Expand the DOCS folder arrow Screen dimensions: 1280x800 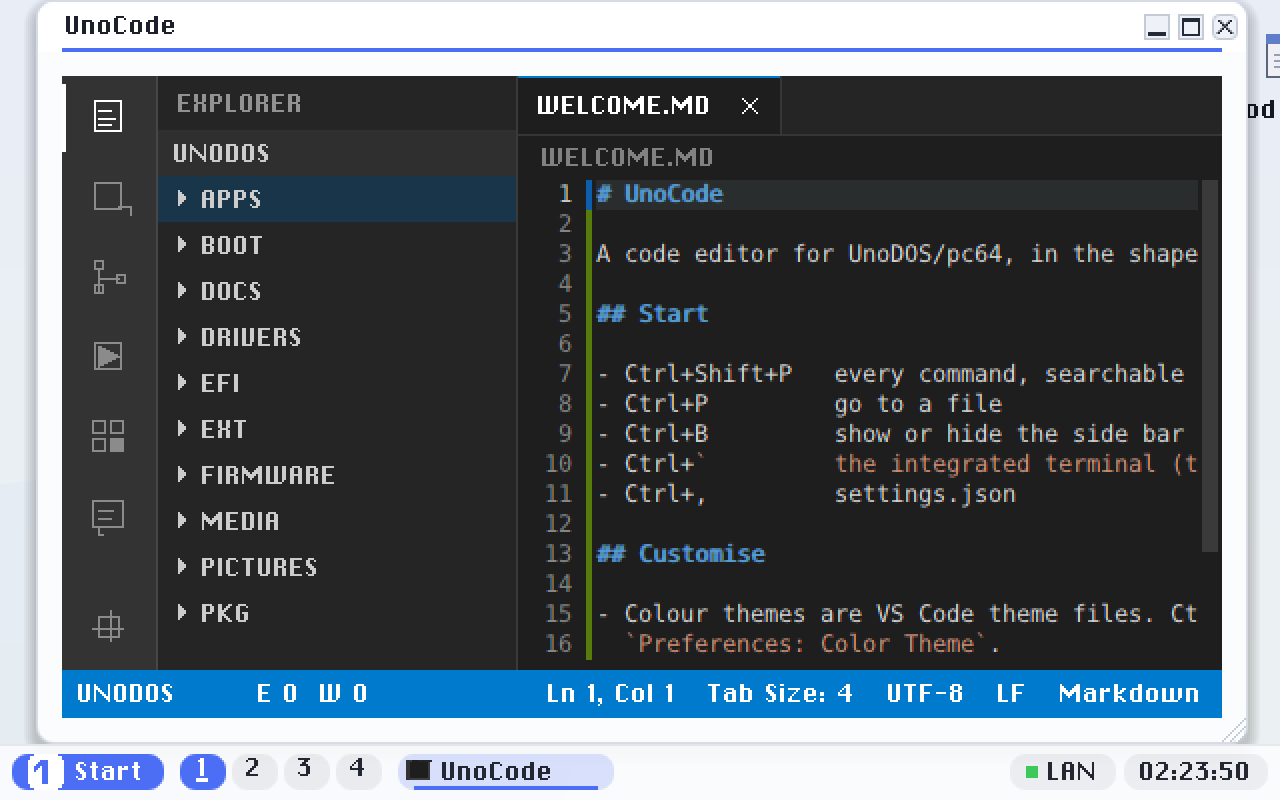click(x=182, y=290)
